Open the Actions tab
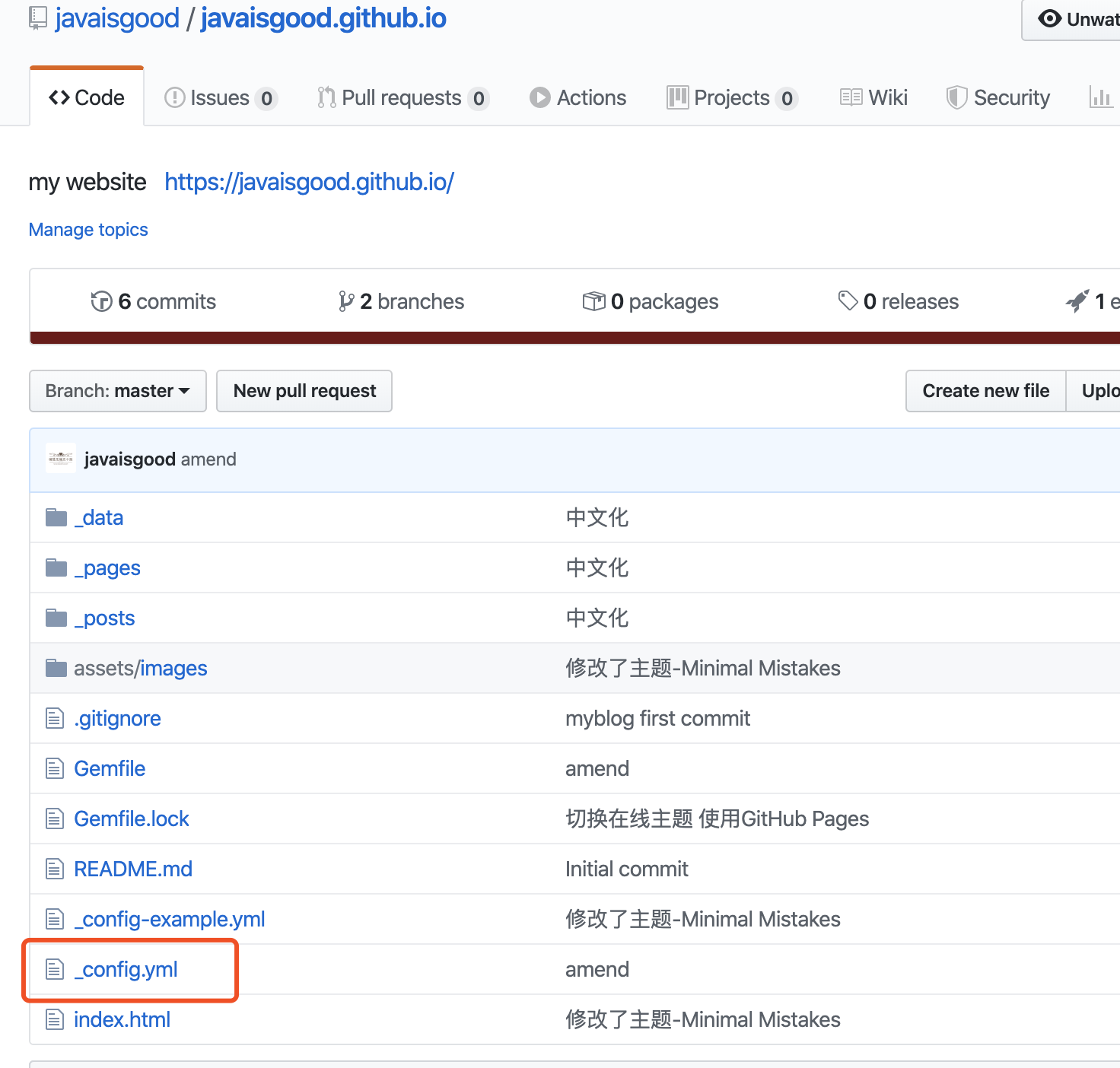 click(x=578, y=98)
